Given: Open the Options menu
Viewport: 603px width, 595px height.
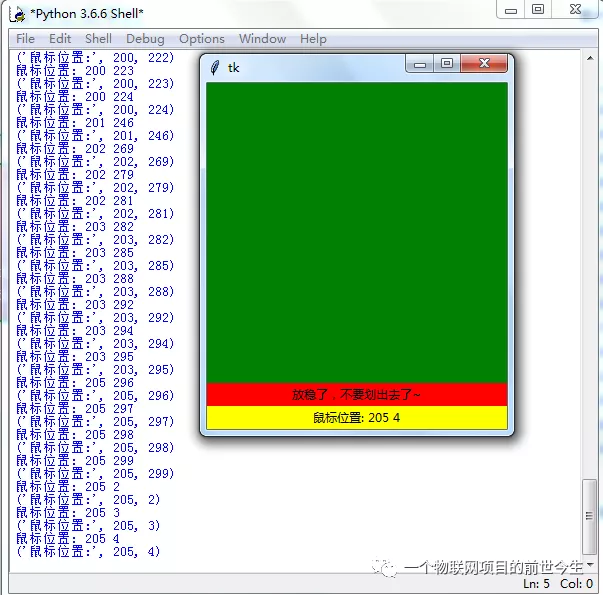Looking at the screenshot, I should (202, 39).
